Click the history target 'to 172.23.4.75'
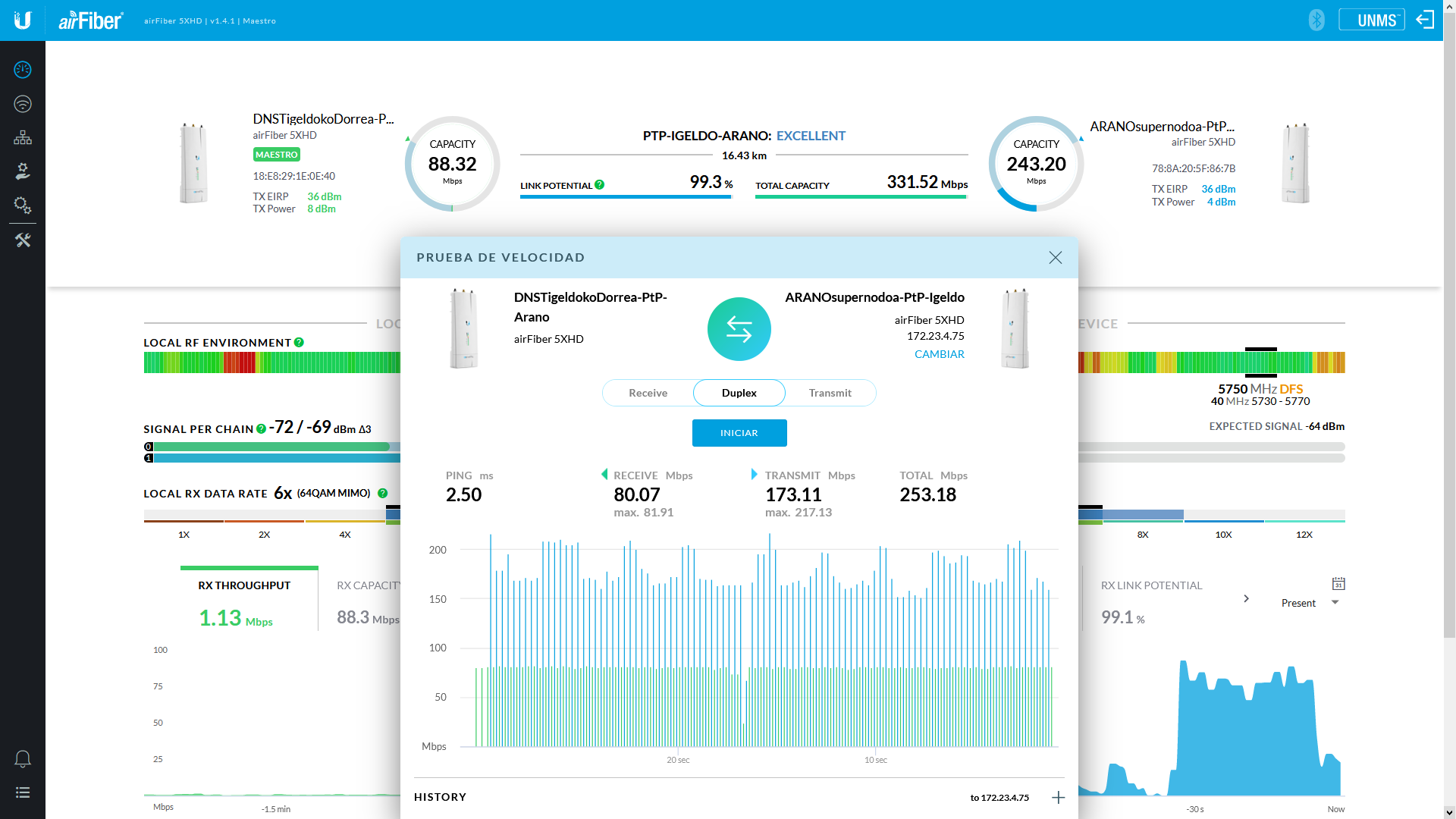 pyautogui.click(x=999, y=798)
